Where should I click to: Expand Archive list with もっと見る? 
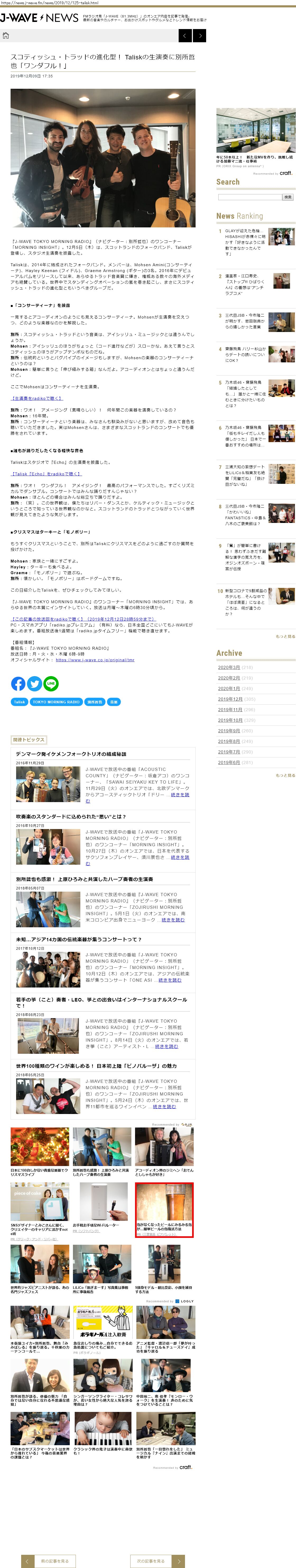pos(285,775)
